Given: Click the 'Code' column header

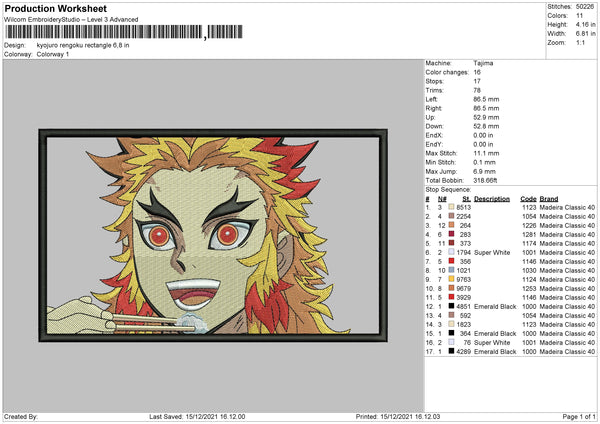Looking at the screenshot, I should 528,199.
